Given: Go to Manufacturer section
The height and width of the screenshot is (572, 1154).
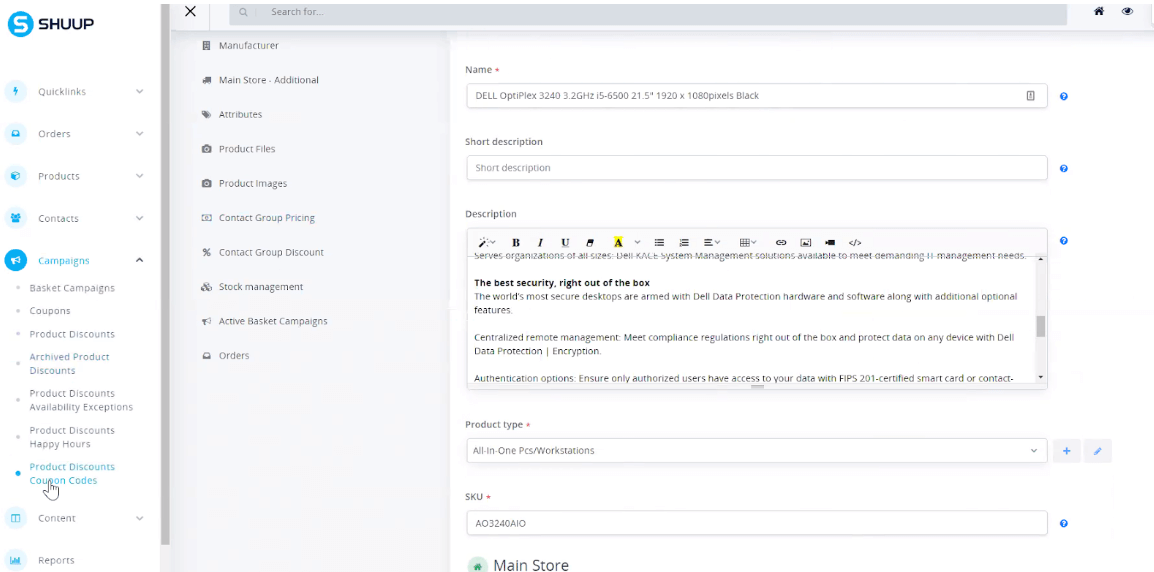Looking at the screenshot, I should pyautogui.click(x=249, y=46).
